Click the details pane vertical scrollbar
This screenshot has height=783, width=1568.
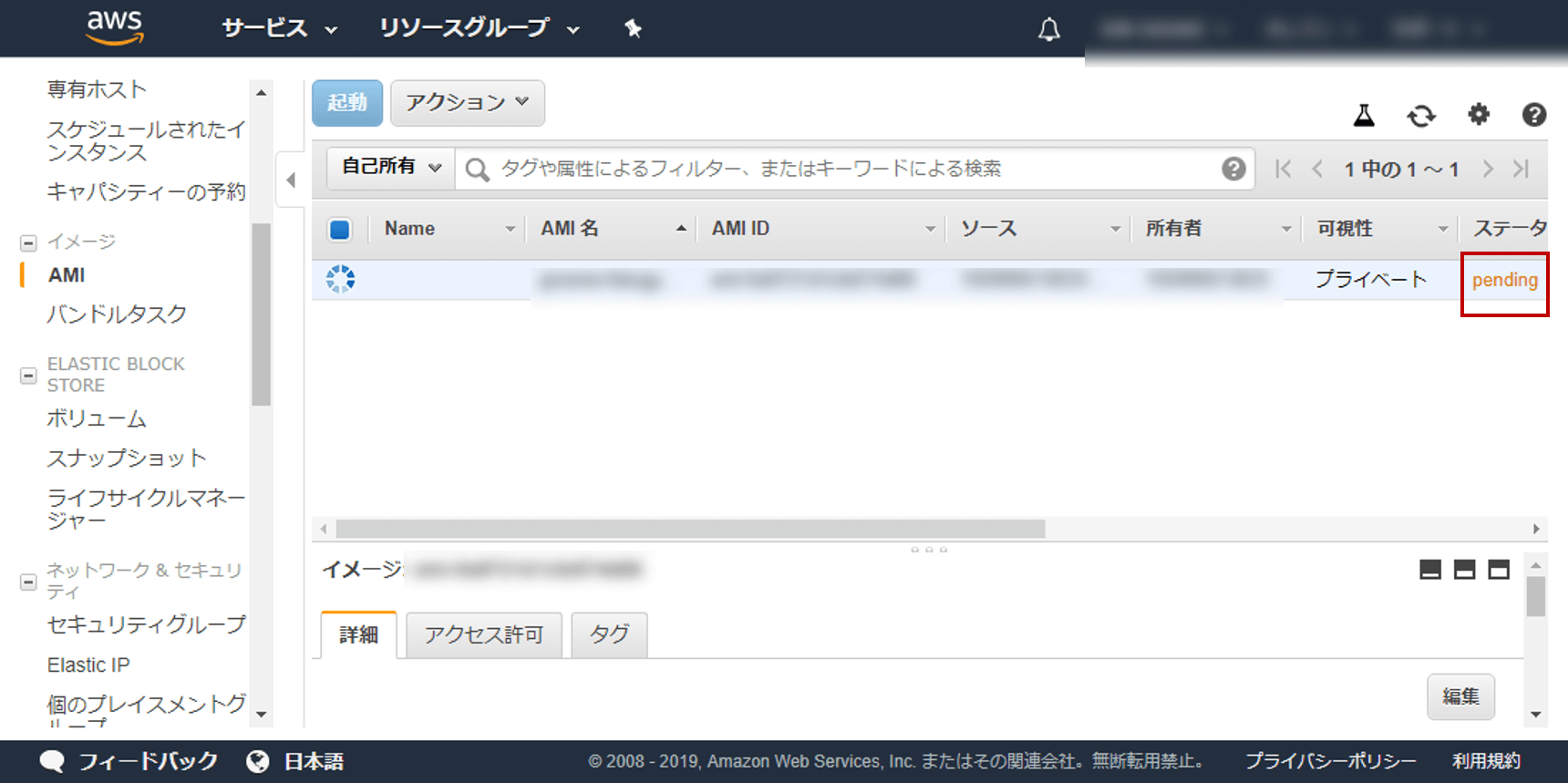coord(1536,597)
